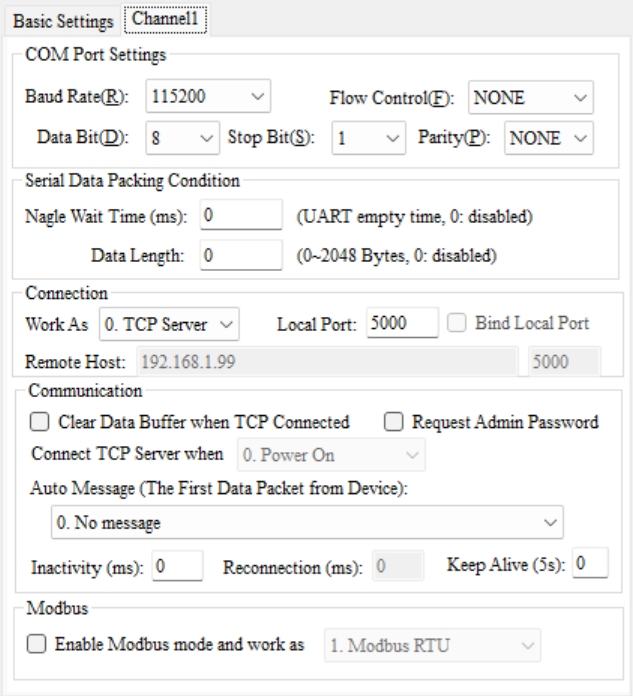Click the Keep Alive input field
Viewport: 633px width, 696px height.
coord(591,563)
